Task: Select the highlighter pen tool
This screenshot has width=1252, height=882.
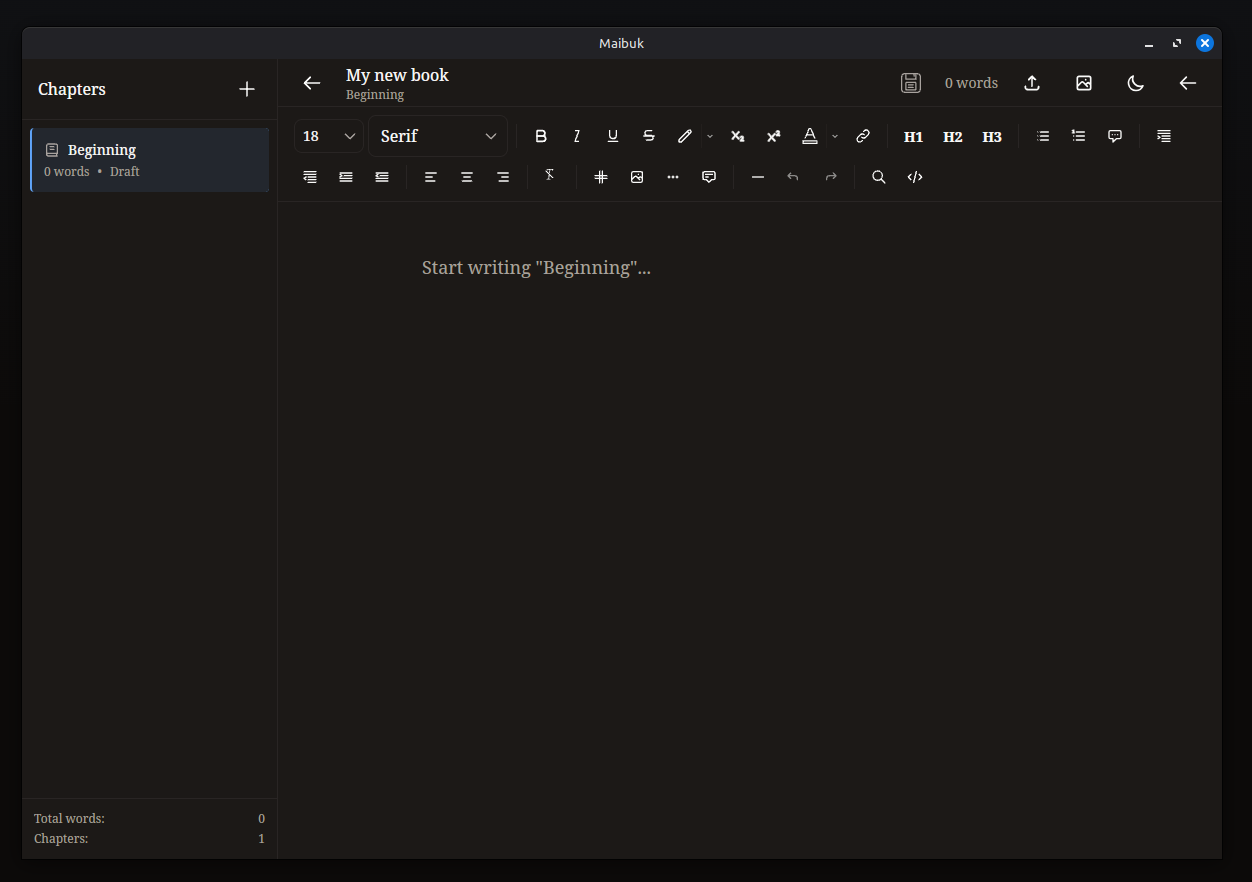Action: [685, 136]
